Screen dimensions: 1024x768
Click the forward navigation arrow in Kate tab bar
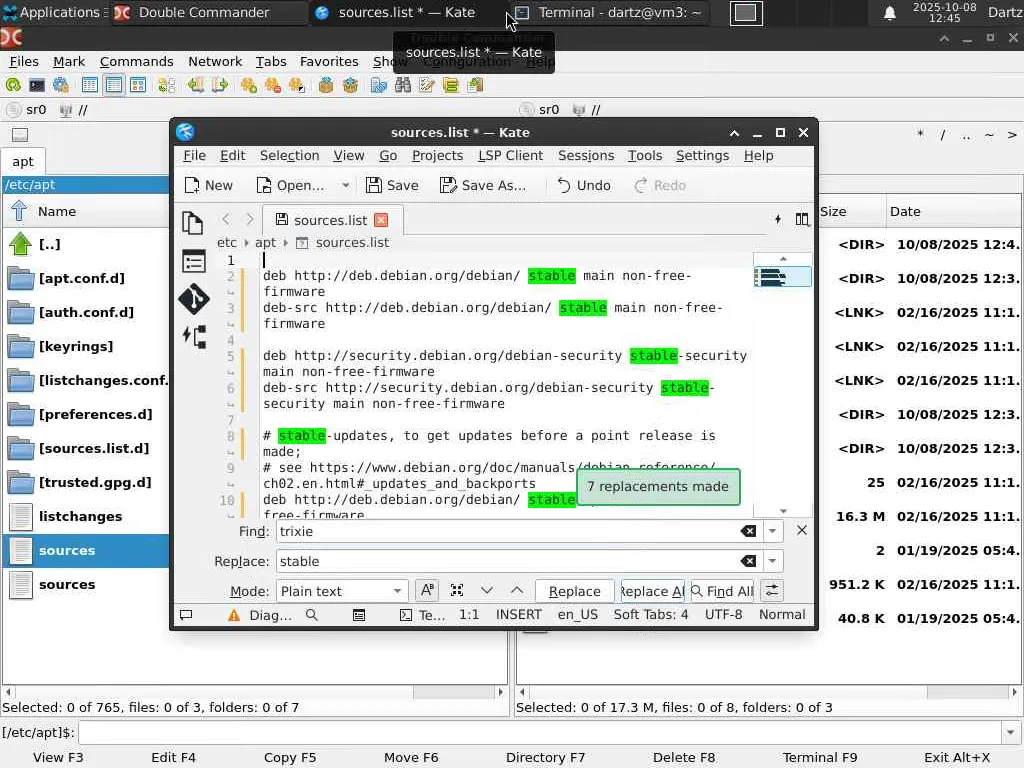point(249,219)
